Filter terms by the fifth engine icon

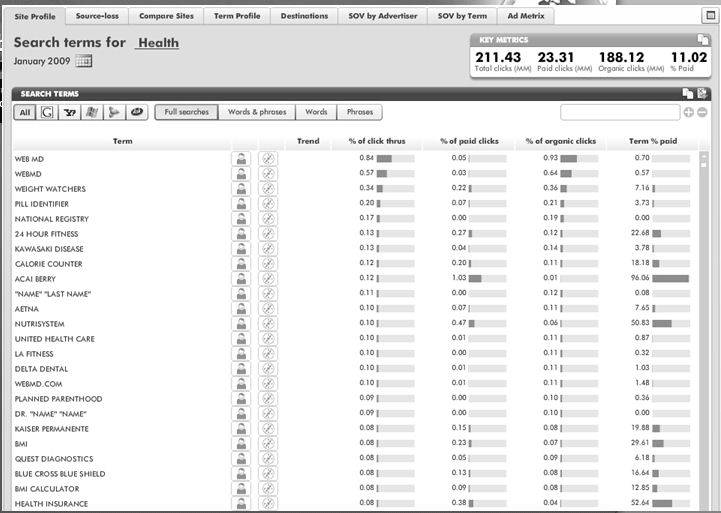click(114, 112)
